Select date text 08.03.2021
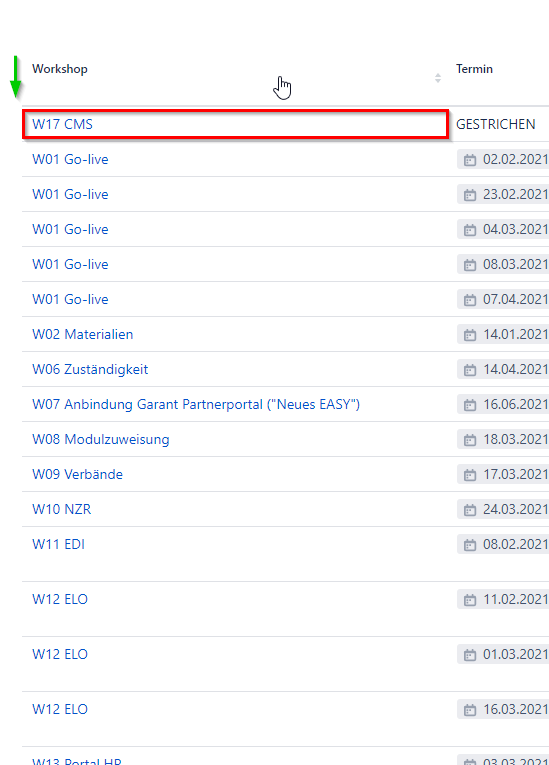 516,264
